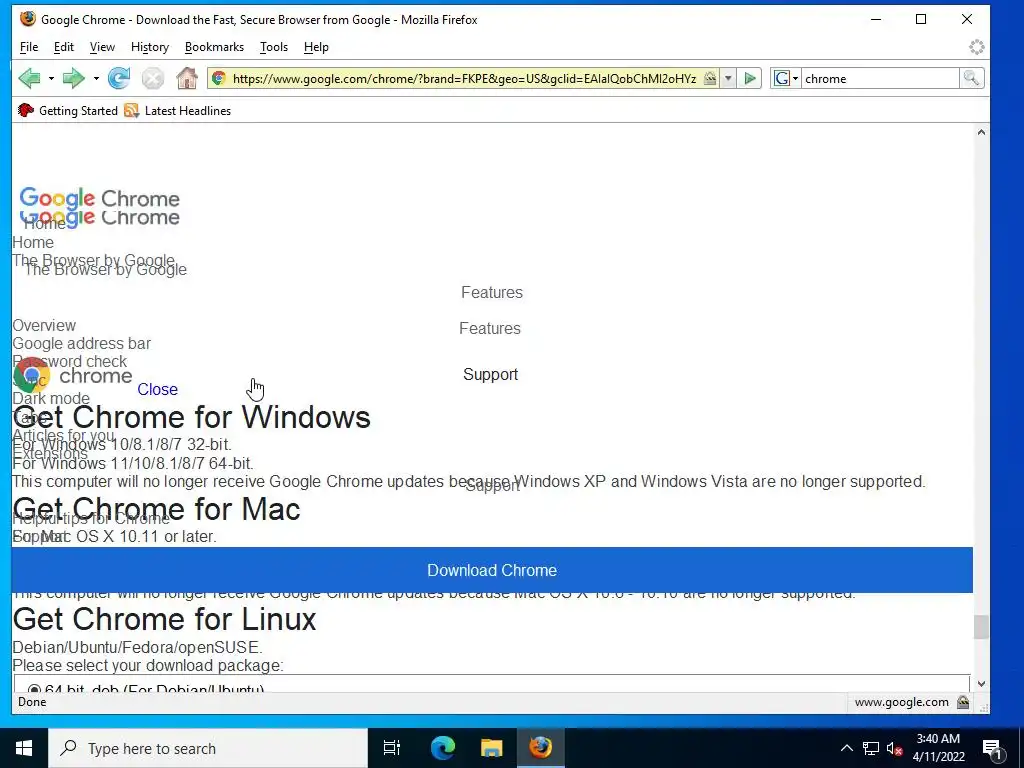The image size is (1024, 768).
Task: Click 'www.google.com' in the status bar
Action: tap(901, 702)
